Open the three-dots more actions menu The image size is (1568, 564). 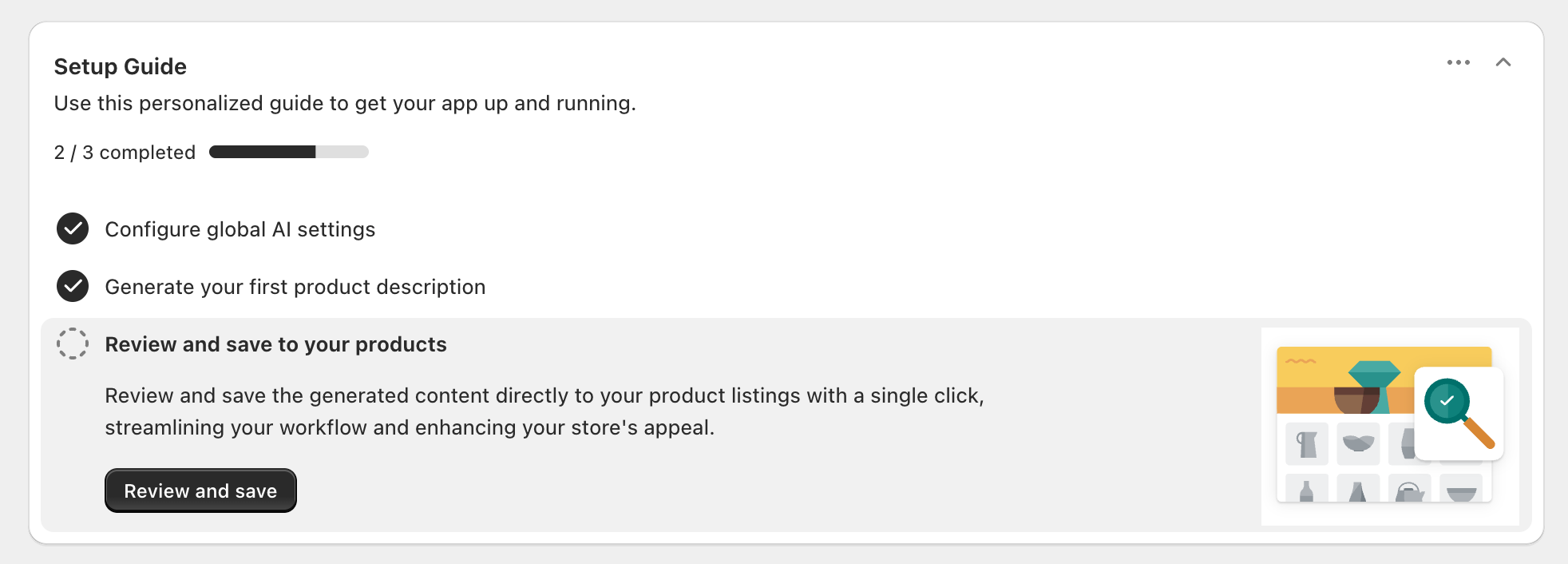(x=1458, y=62)
